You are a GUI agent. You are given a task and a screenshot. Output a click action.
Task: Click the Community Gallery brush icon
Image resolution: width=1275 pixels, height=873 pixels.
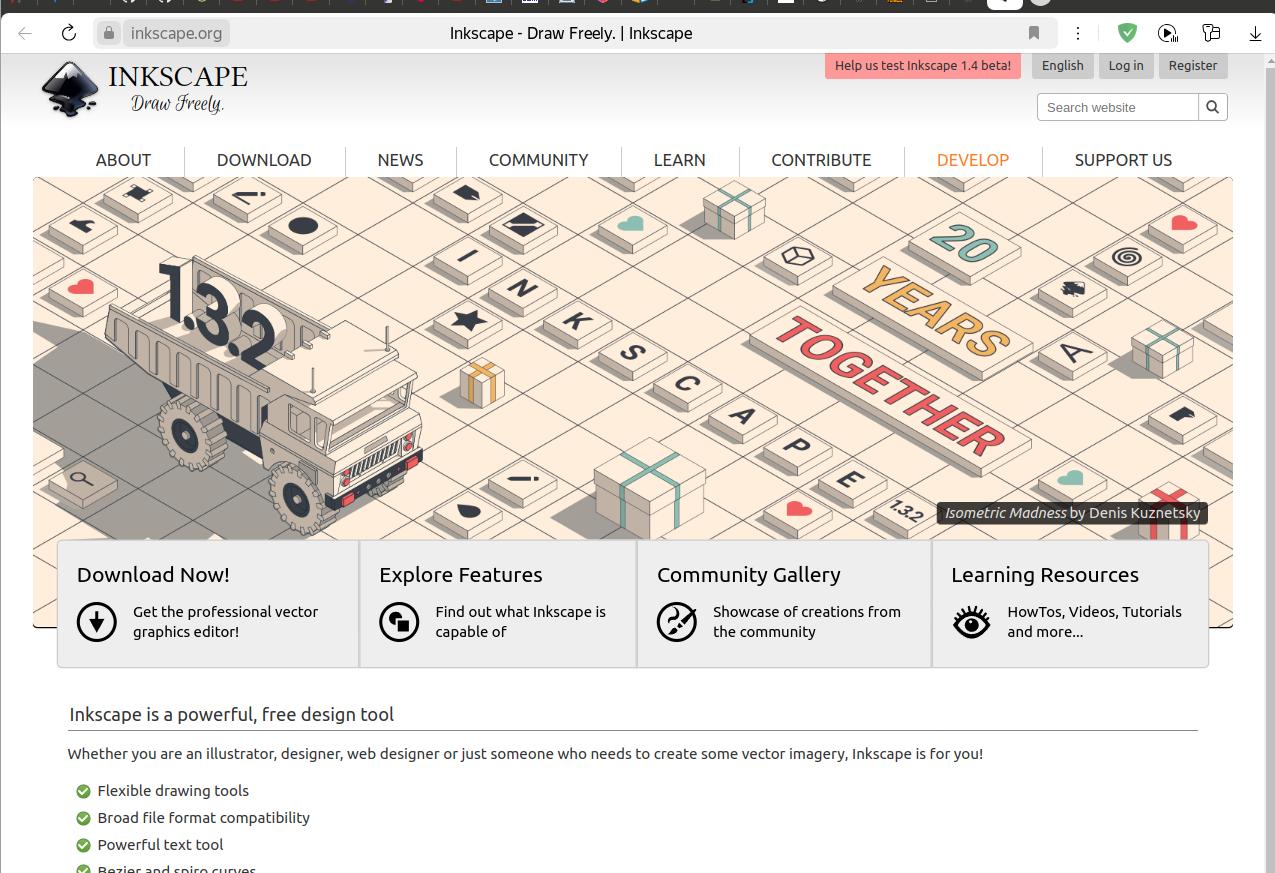[x=677, y=622]
